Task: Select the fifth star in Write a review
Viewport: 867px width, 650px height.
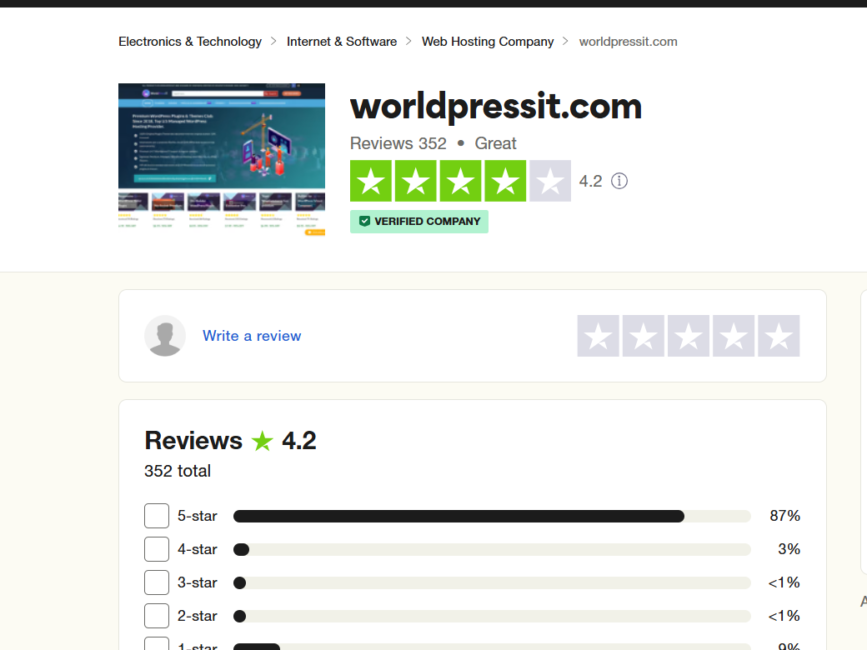Action: click(779, 336)
